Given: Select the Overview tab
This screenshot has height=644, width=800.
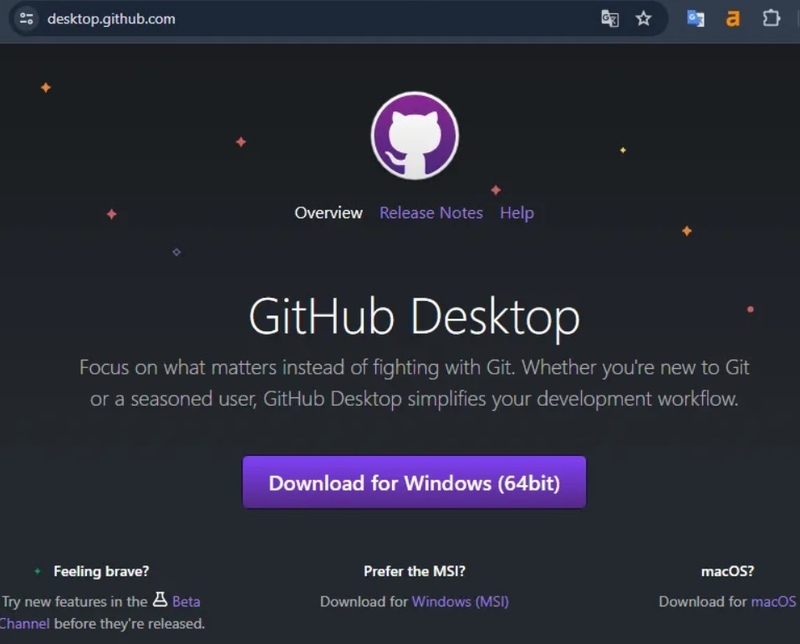Looking at the screenshot, I should (x=328, y=213).
